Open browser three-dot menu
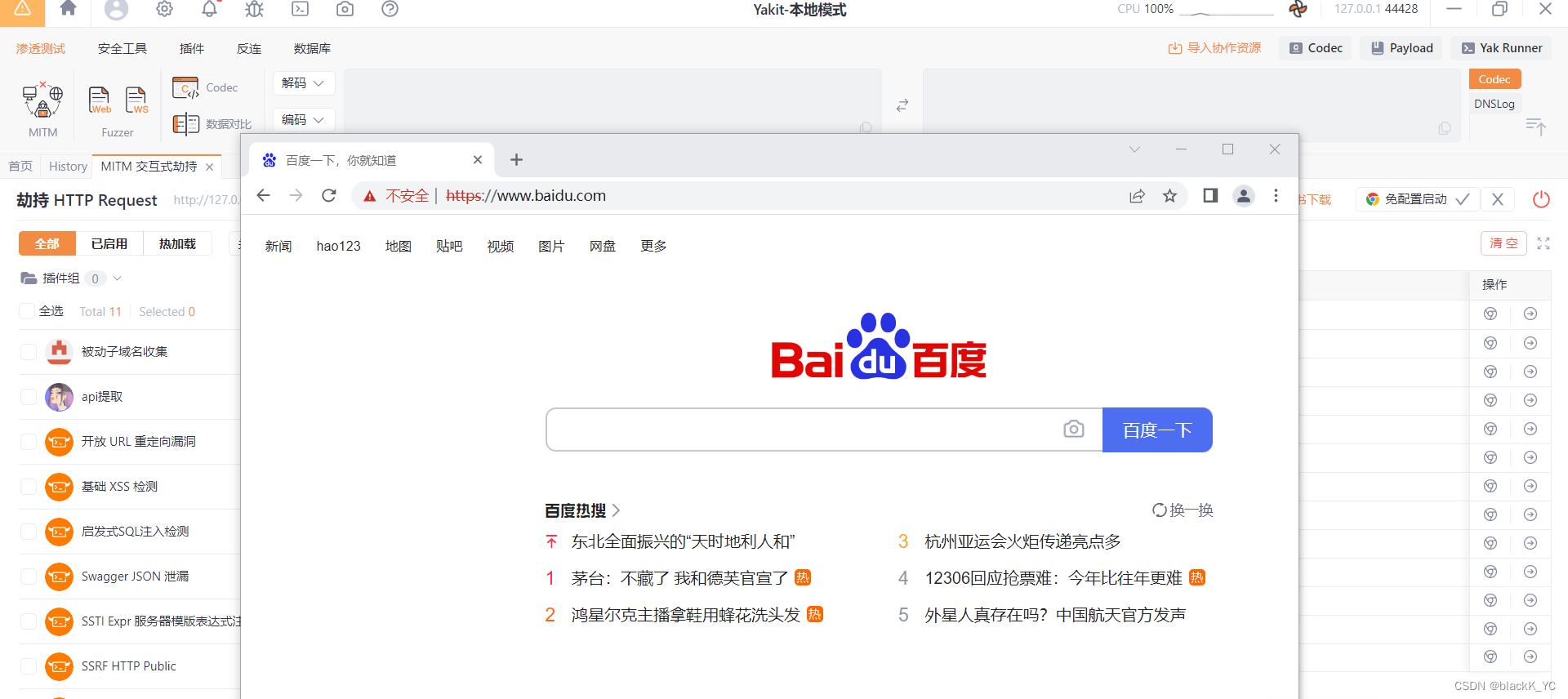 point(1276,196)
